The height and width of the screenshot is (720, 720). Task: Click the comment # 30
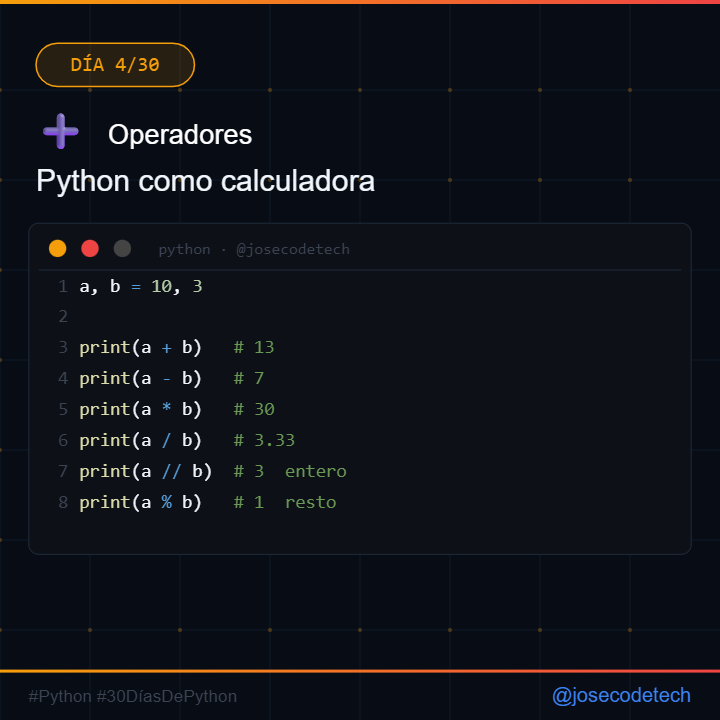point(254,410)
